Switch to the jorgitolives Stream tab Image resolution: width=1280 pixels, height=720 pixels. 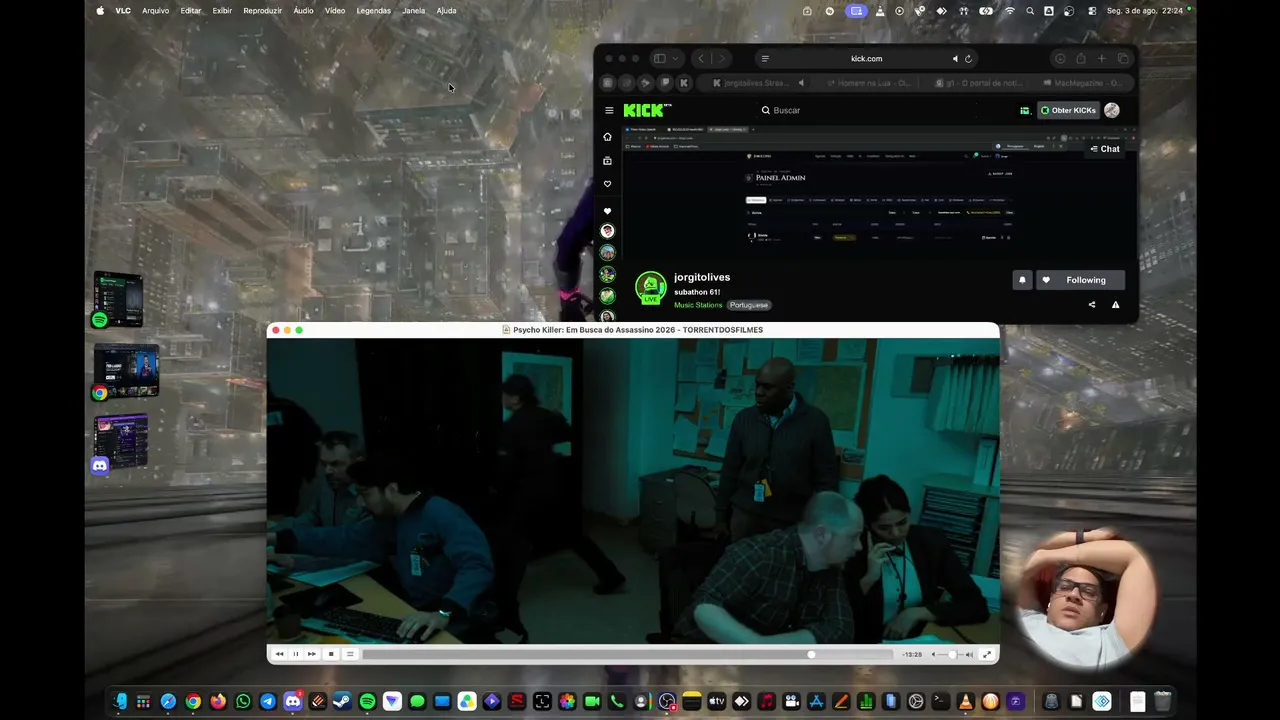coord(759,83)
